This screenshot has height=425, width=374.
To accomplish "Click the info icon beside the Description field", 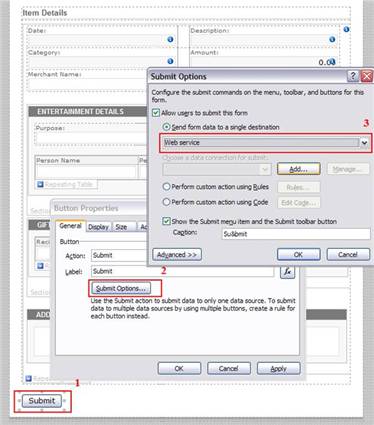I will click(x=332, y=39).
